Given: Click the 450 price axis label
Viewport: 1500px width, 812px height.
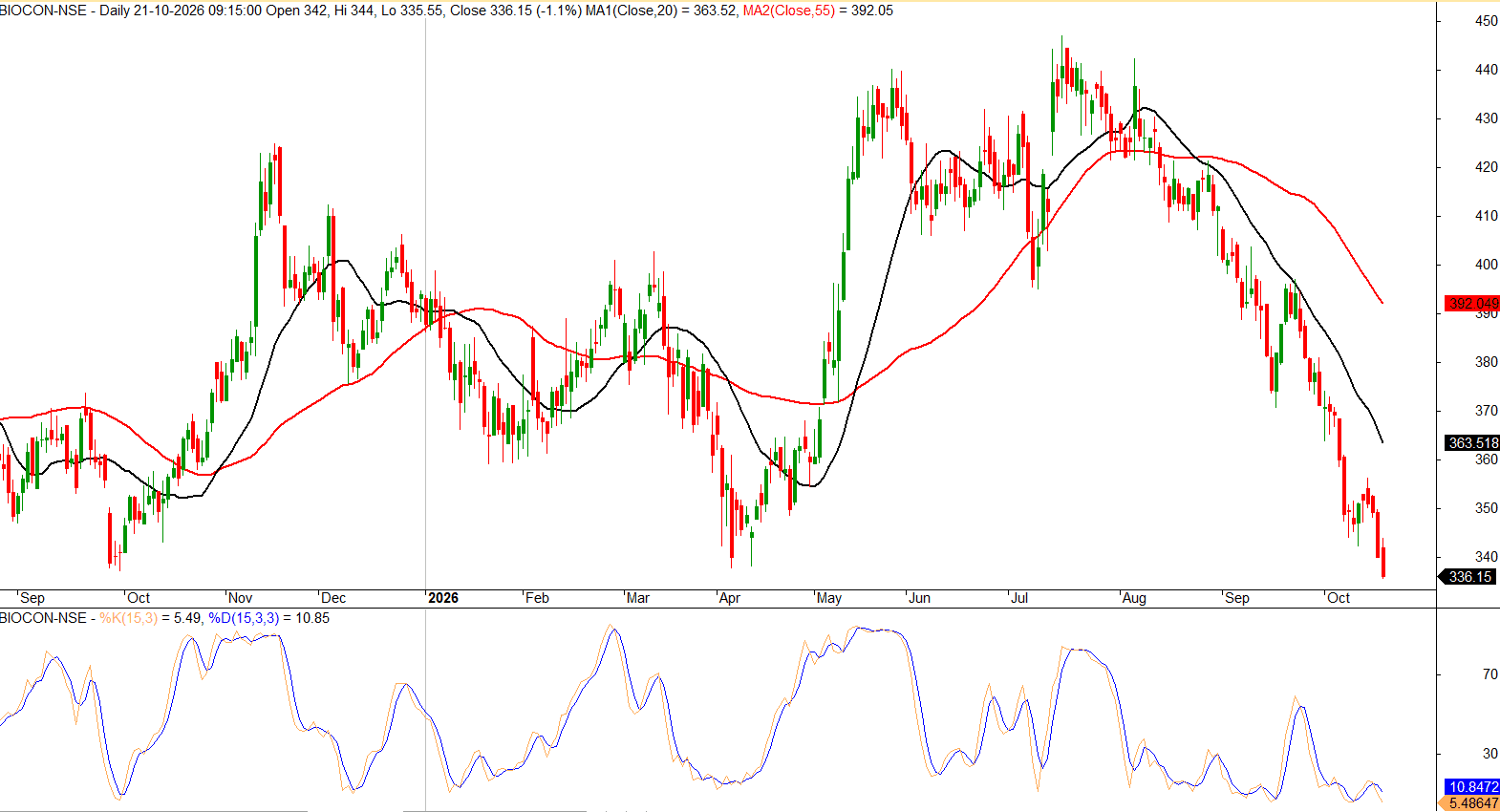Looking at the screenshot, I should click(x=1487, y=21).
